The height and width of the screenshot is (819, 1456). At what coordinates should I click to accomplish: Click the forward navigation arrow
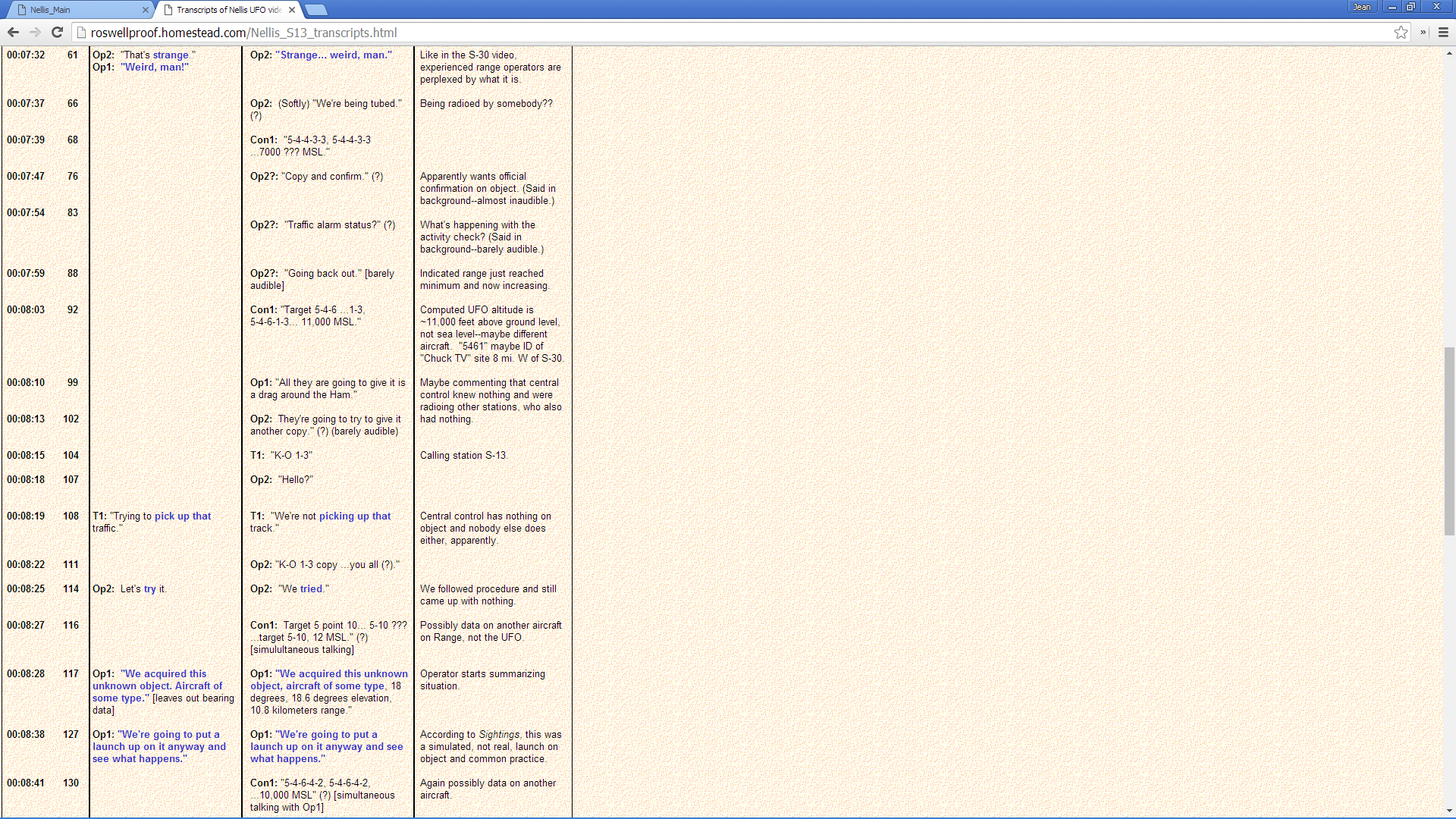(x=35, y=32)
